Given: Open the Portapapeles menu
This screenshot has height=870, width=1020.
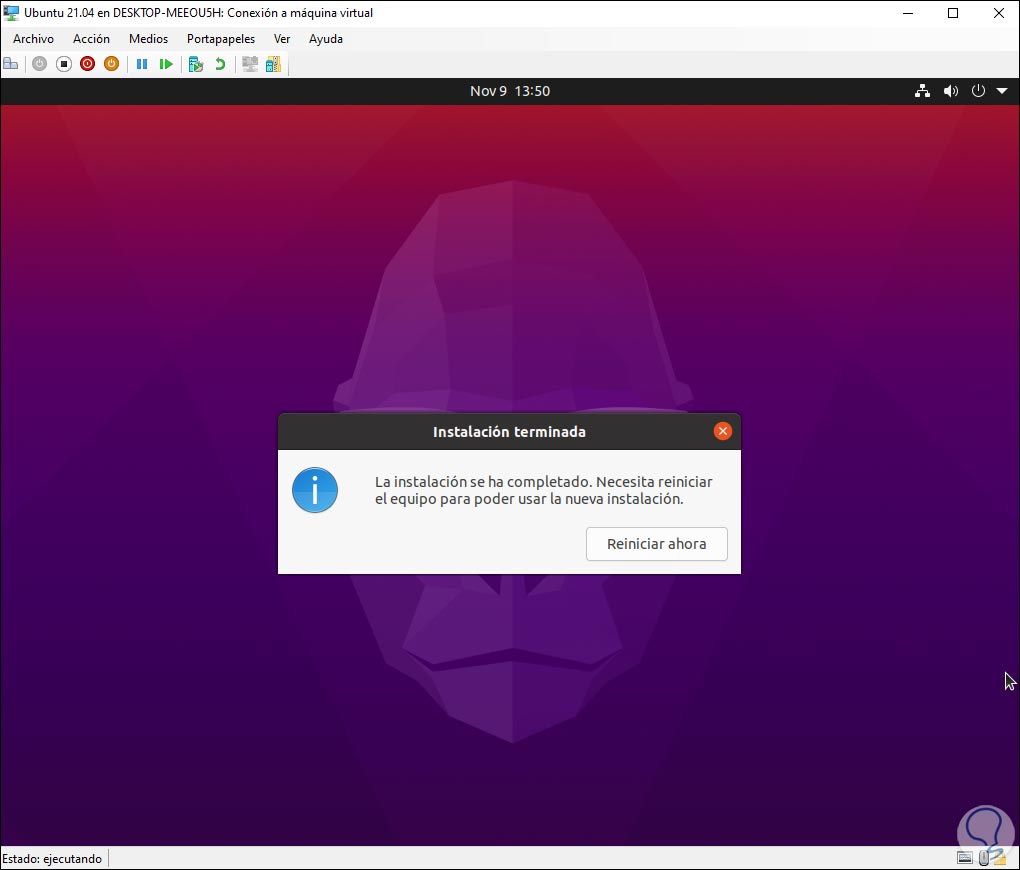Looking at the screenshot, I should [x=221, y=39].
